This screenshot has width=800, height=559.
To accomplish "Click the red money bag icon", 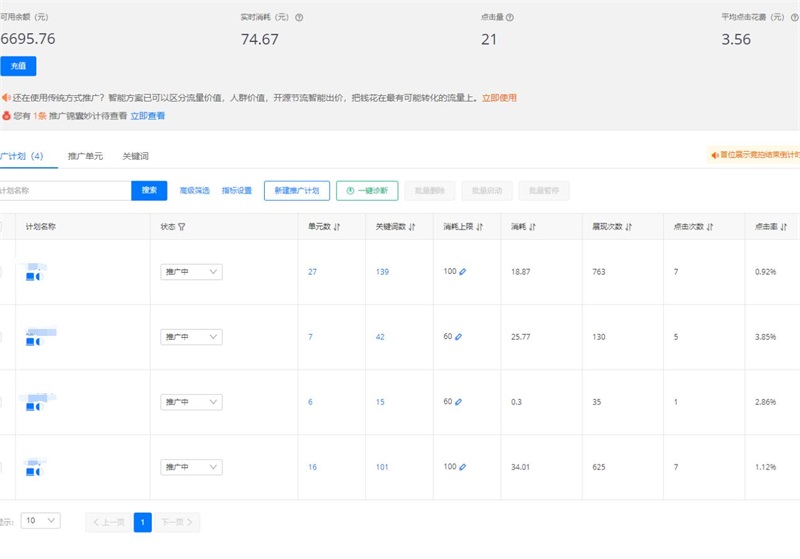I will pos(6,116).
